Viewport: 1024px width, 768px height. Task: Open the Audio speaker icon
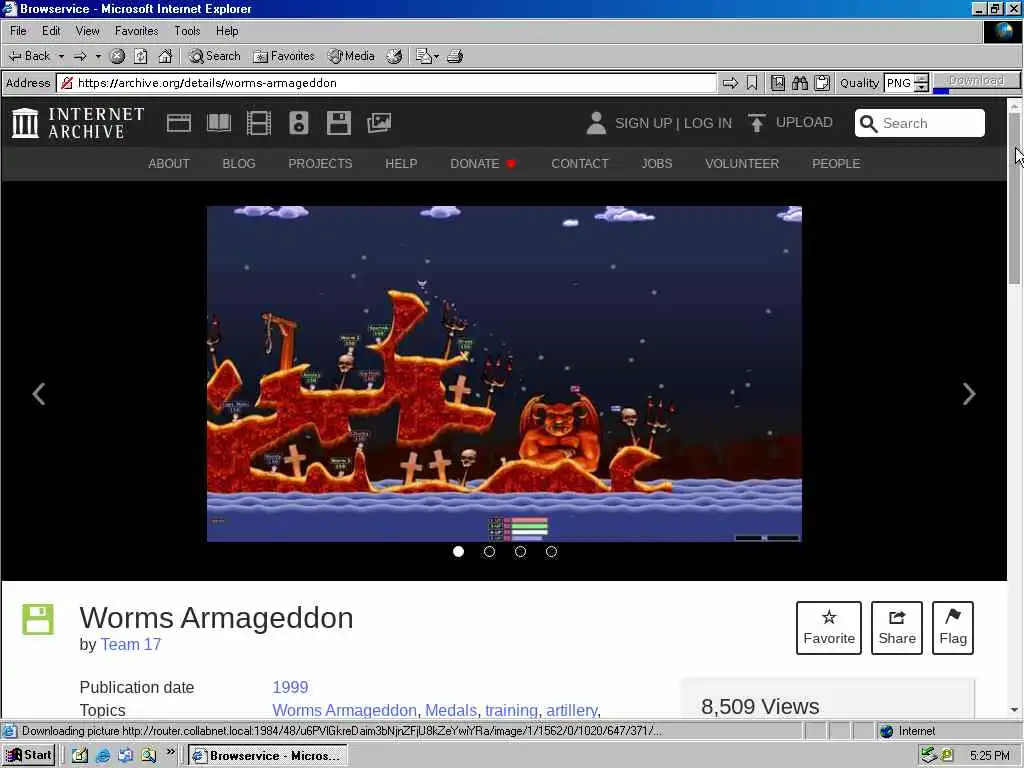(298, 123)
